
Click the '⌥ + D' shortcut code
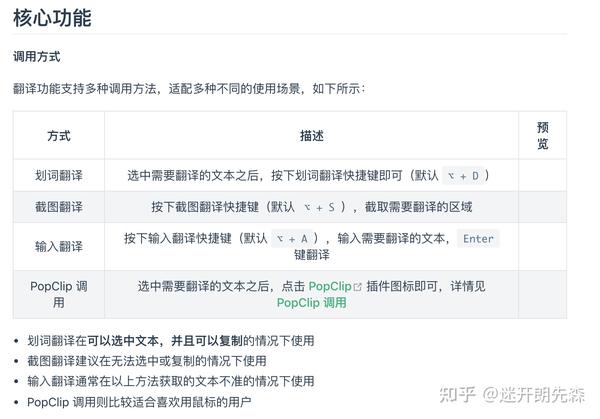[463, 176]
